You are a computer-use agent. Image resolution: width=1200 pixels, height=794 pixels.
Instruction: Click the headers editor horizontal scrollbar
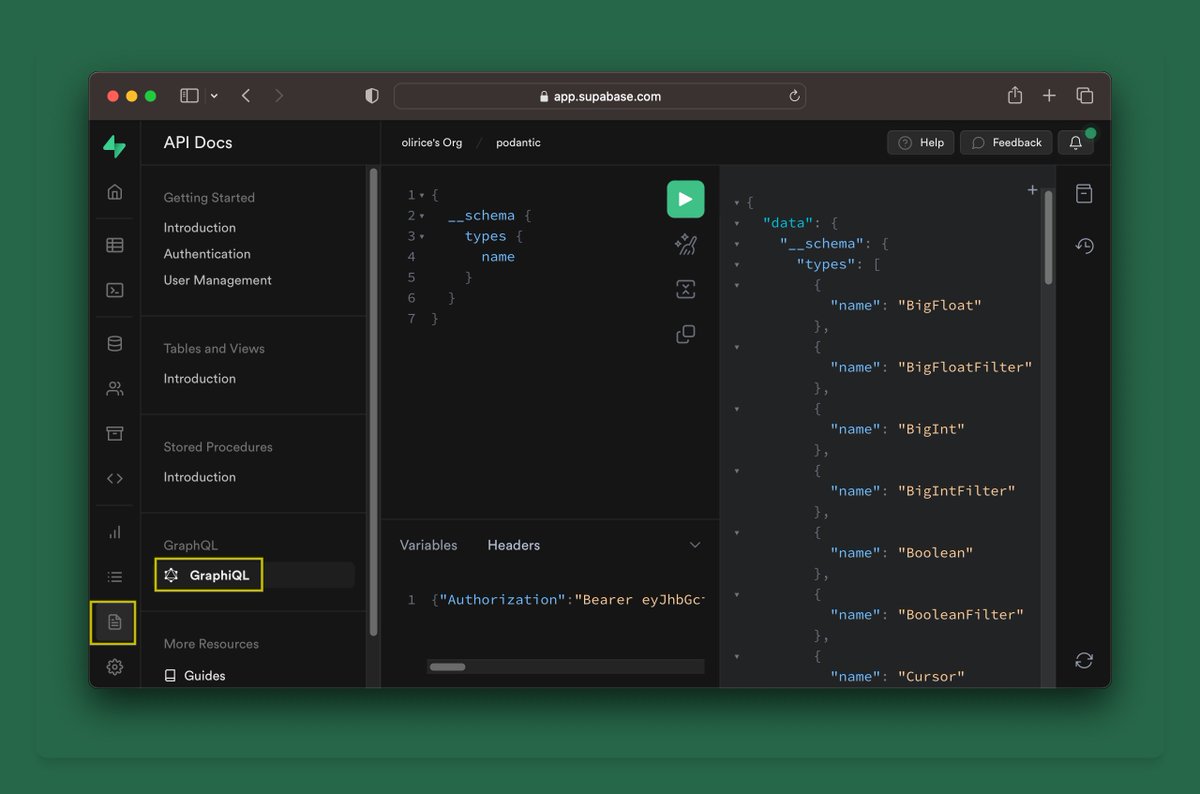(447, 667)
